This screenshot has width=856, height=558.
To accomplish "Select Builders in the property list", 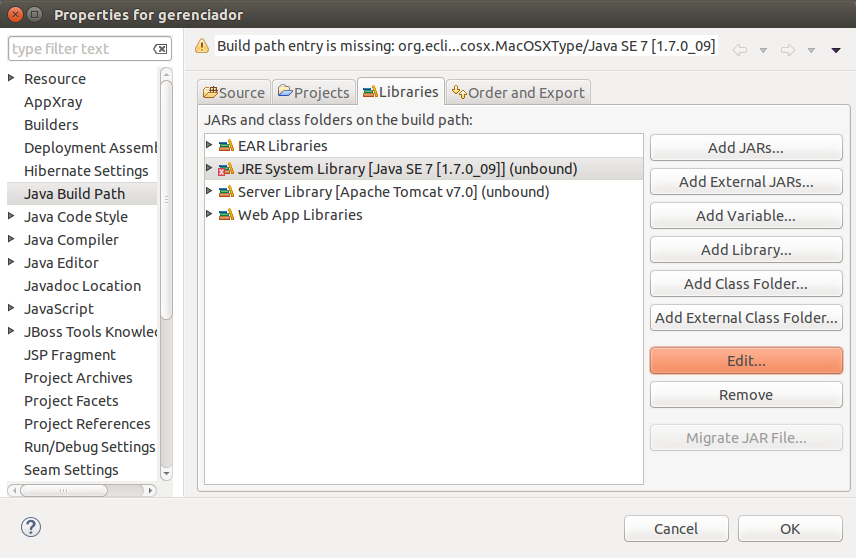I will (x=51, y=125).
